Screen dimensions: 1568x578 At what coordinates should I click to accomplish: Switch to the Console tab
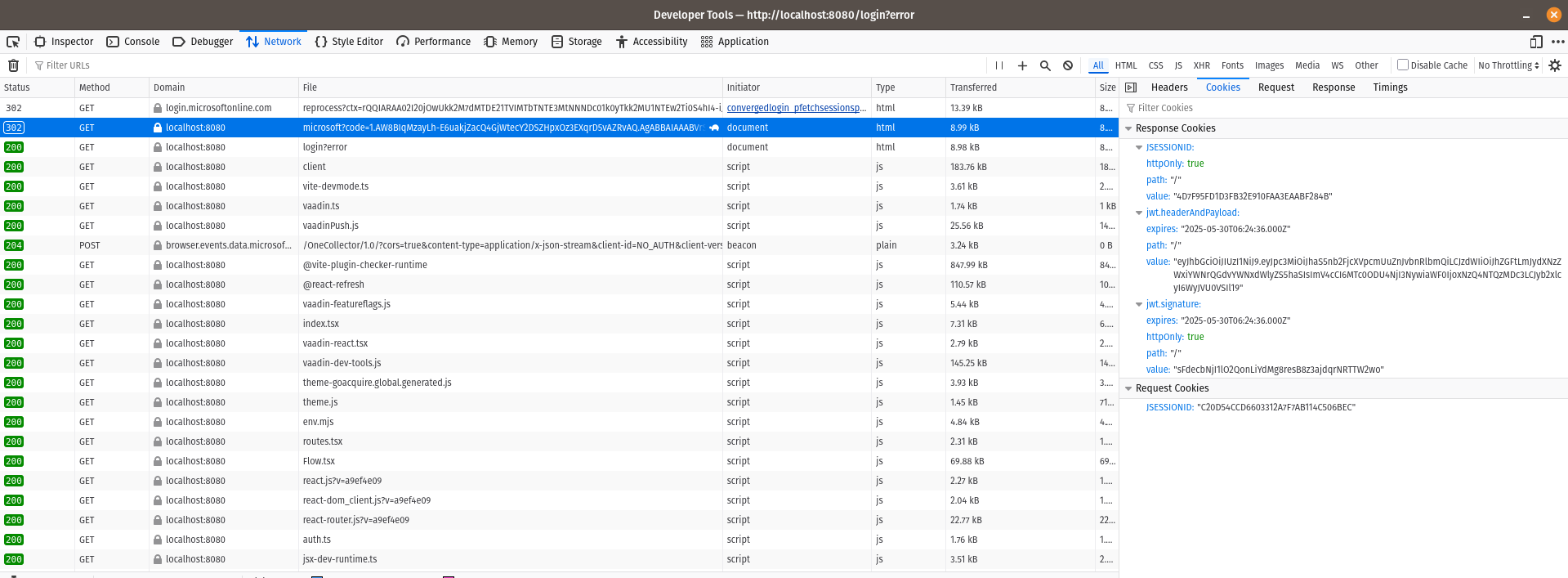click(x=133, y=42)
